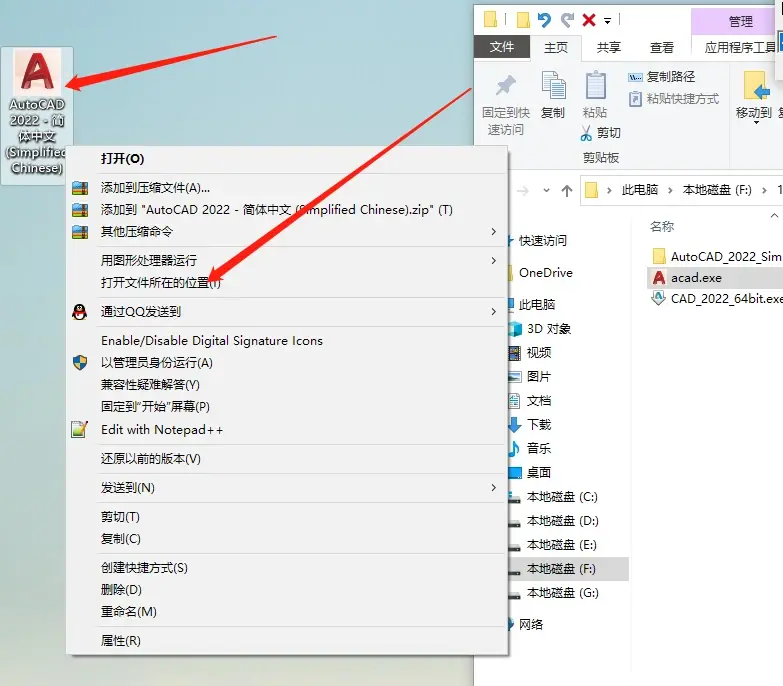The height and width of the screenshot is (686, 783).
Task: Click 本地磁盘 (F:) in the address bar
Action: (717, 190)
